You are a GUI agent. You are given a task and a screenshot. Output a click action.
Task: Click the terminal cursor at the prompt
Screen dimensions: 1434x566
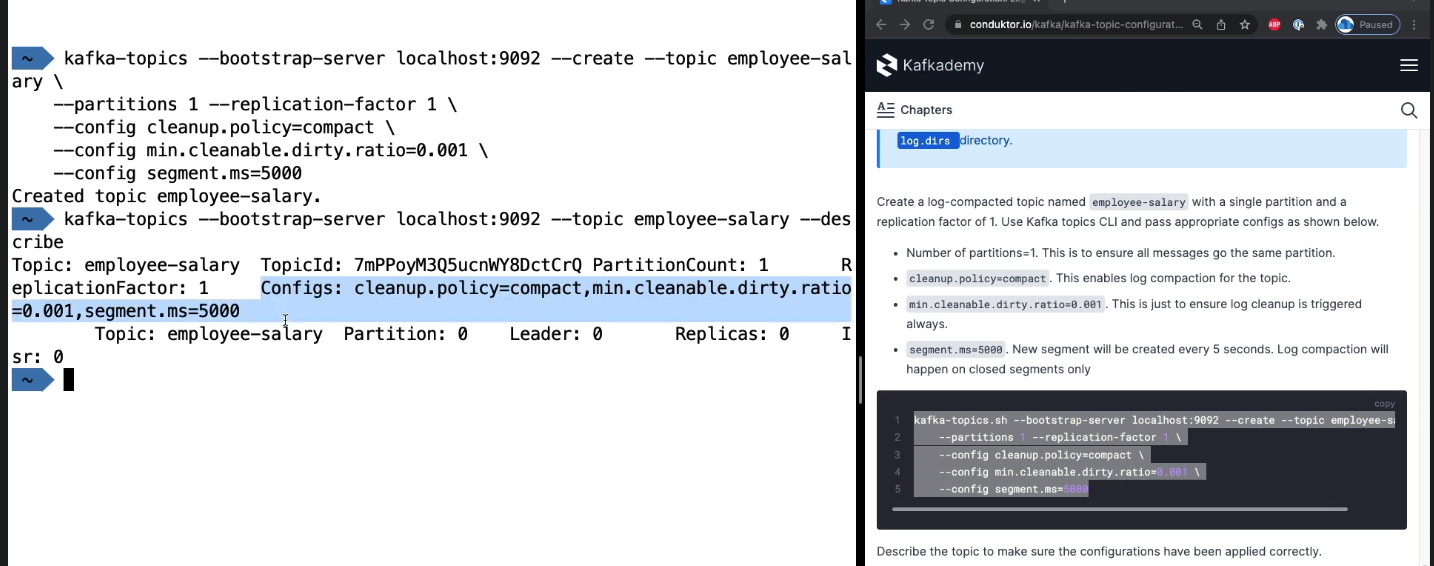pyautogui.click(x=69, y=380)
